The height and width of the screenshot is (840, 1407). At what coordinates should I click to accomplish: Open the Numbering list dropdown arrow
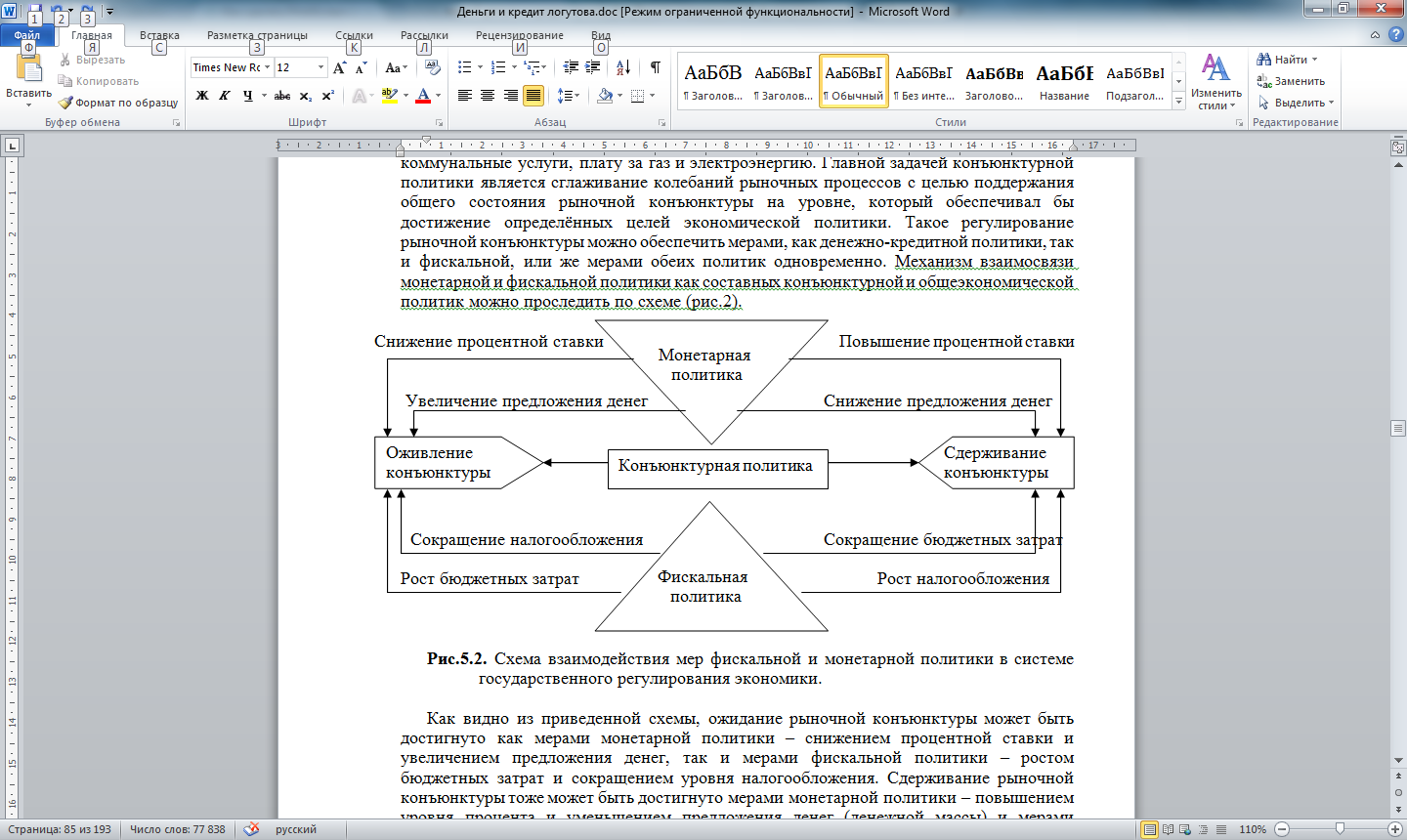513,67
